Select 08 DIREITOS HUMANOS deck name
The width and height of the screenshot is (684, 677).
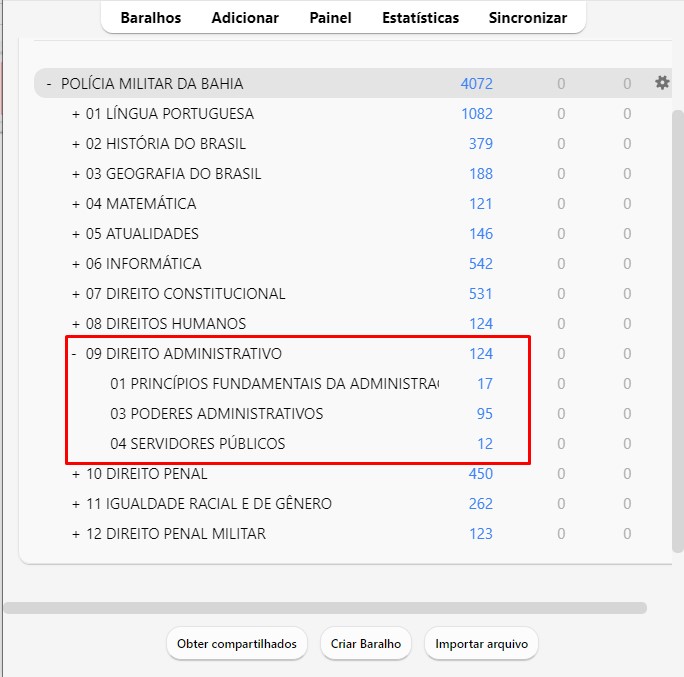click(x=166, y=324)
